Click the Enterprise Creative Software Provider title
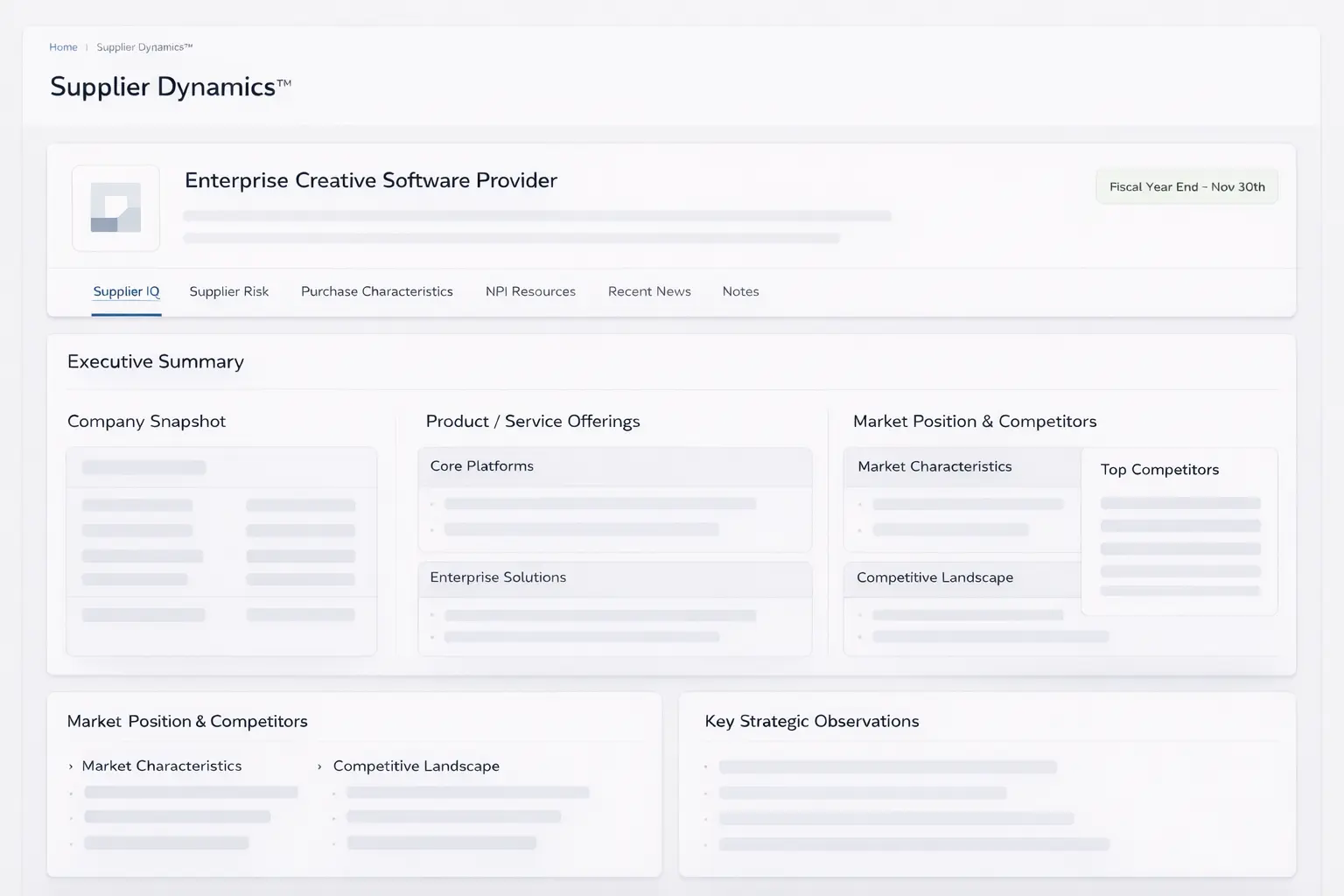The height and width of the screenshot is (896, 1344). (x=370, y=180)
